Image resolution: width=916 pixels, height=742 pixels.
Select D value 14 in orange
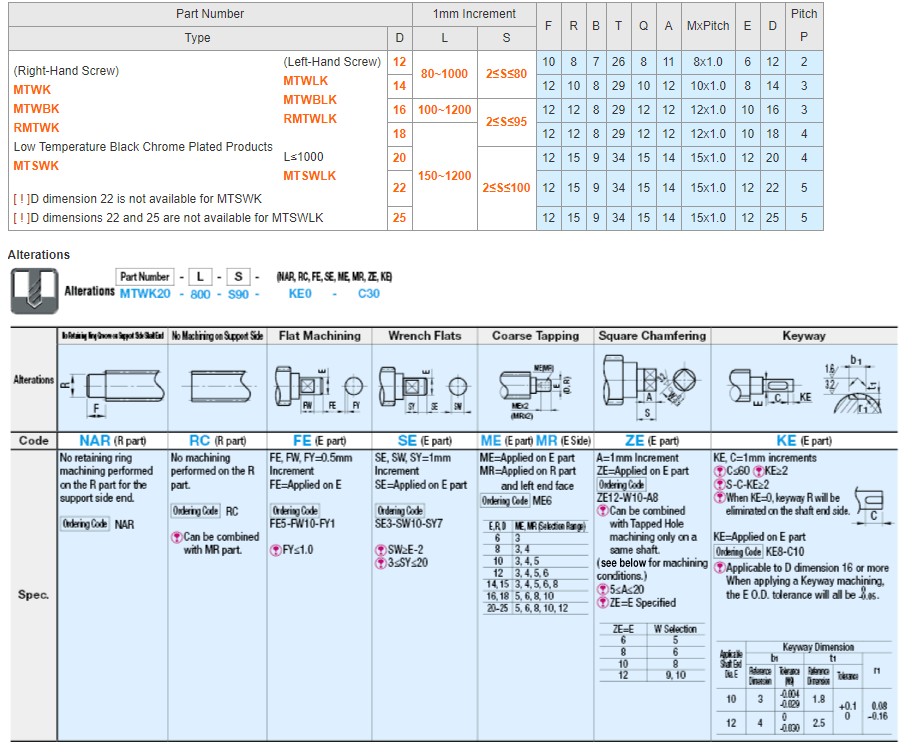pos(400,86)
